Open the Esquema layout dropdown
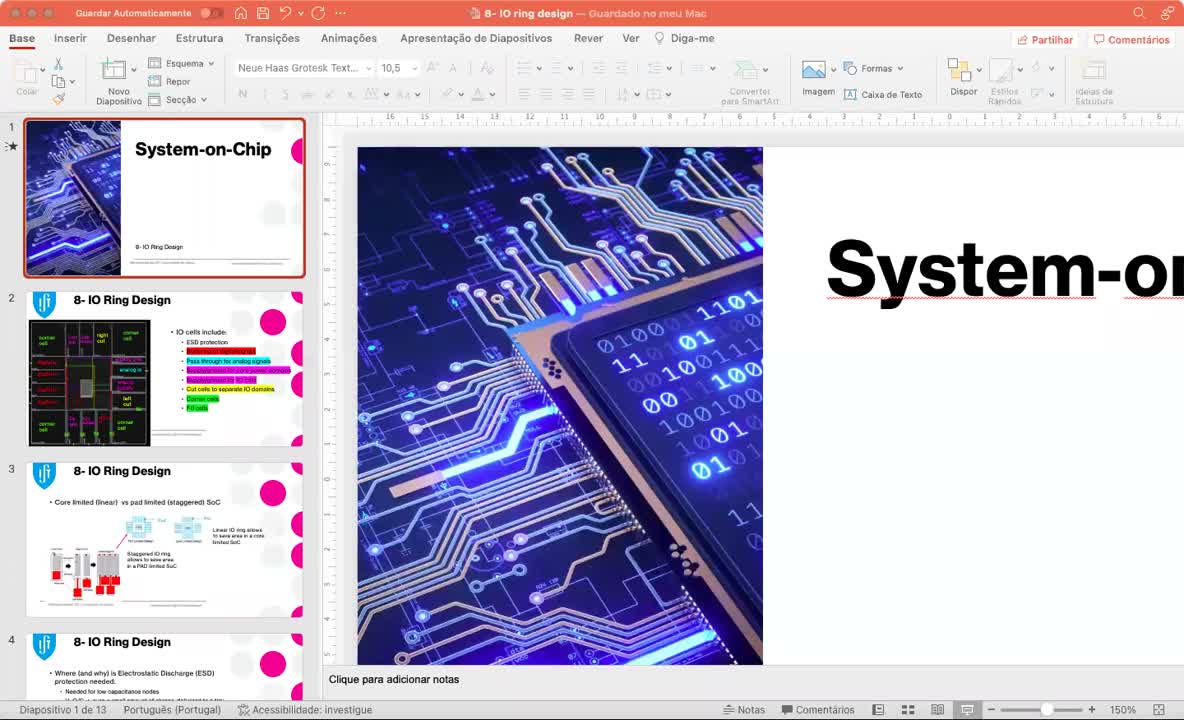The width and height of the screenshot is (1184, 720). 181,63
